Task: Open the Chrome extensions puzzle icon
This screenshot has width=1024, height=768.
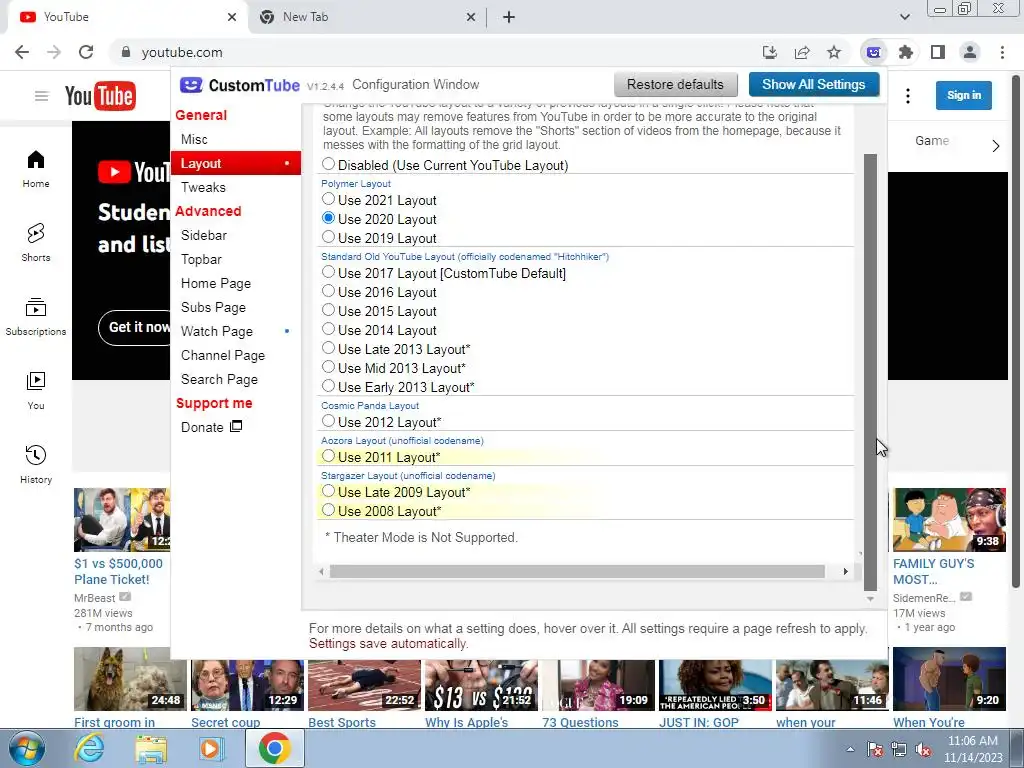Action: (906, 52)
